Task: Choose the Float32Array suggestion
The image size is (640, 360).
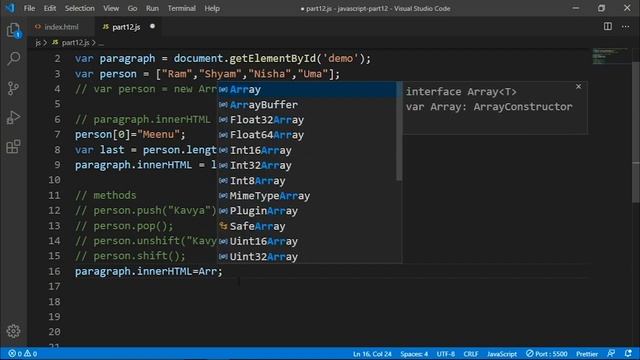Action: tap(307, 120)
